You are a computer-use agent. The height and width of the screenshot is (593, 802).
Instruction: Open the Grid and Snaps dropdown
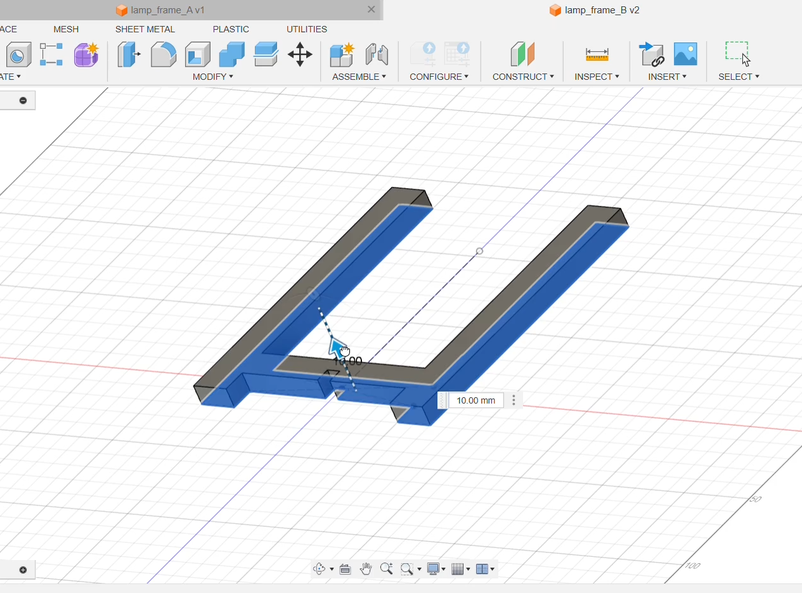click(460, 569)
